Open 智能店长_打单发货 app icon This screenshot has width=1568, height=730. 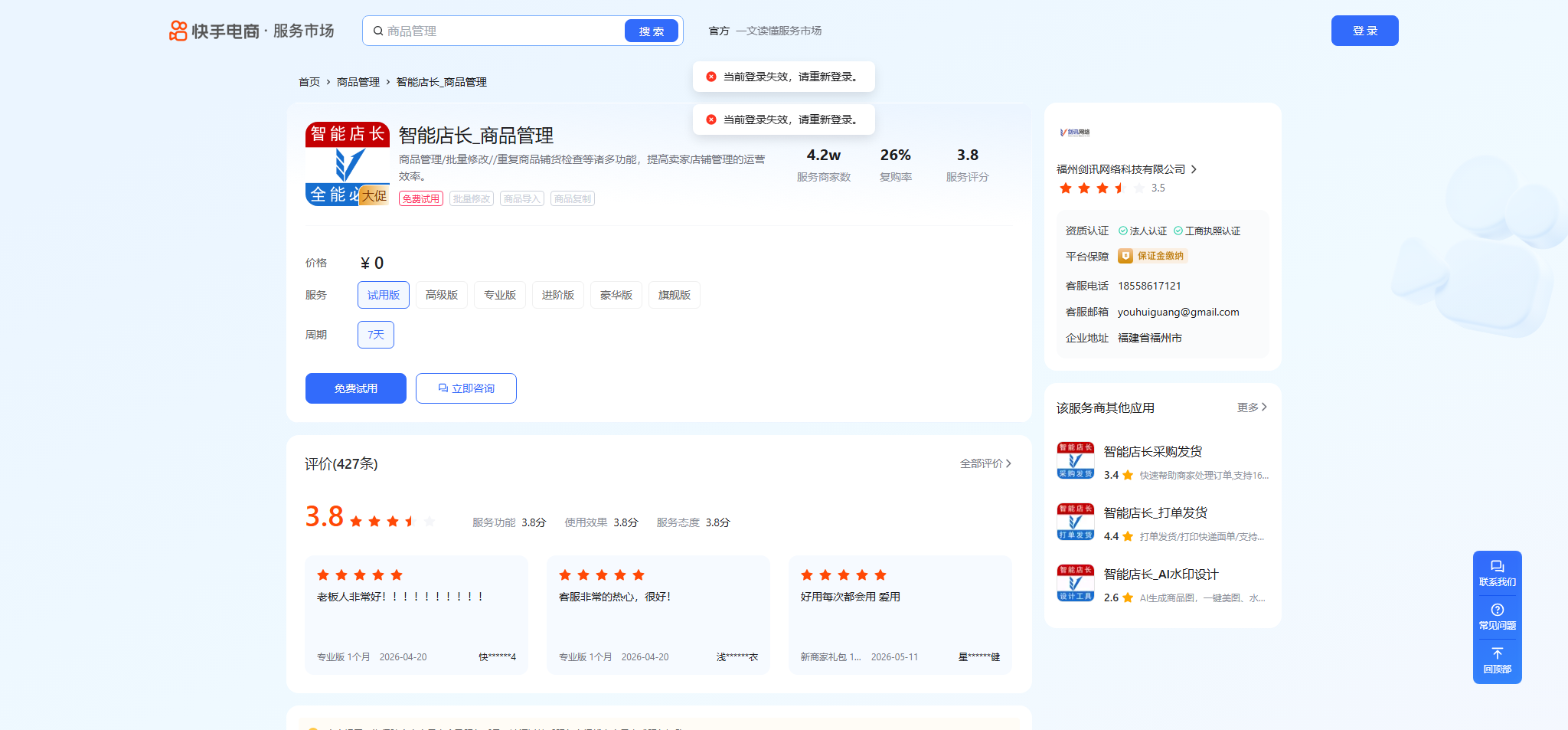click(x=1076, y=522)
